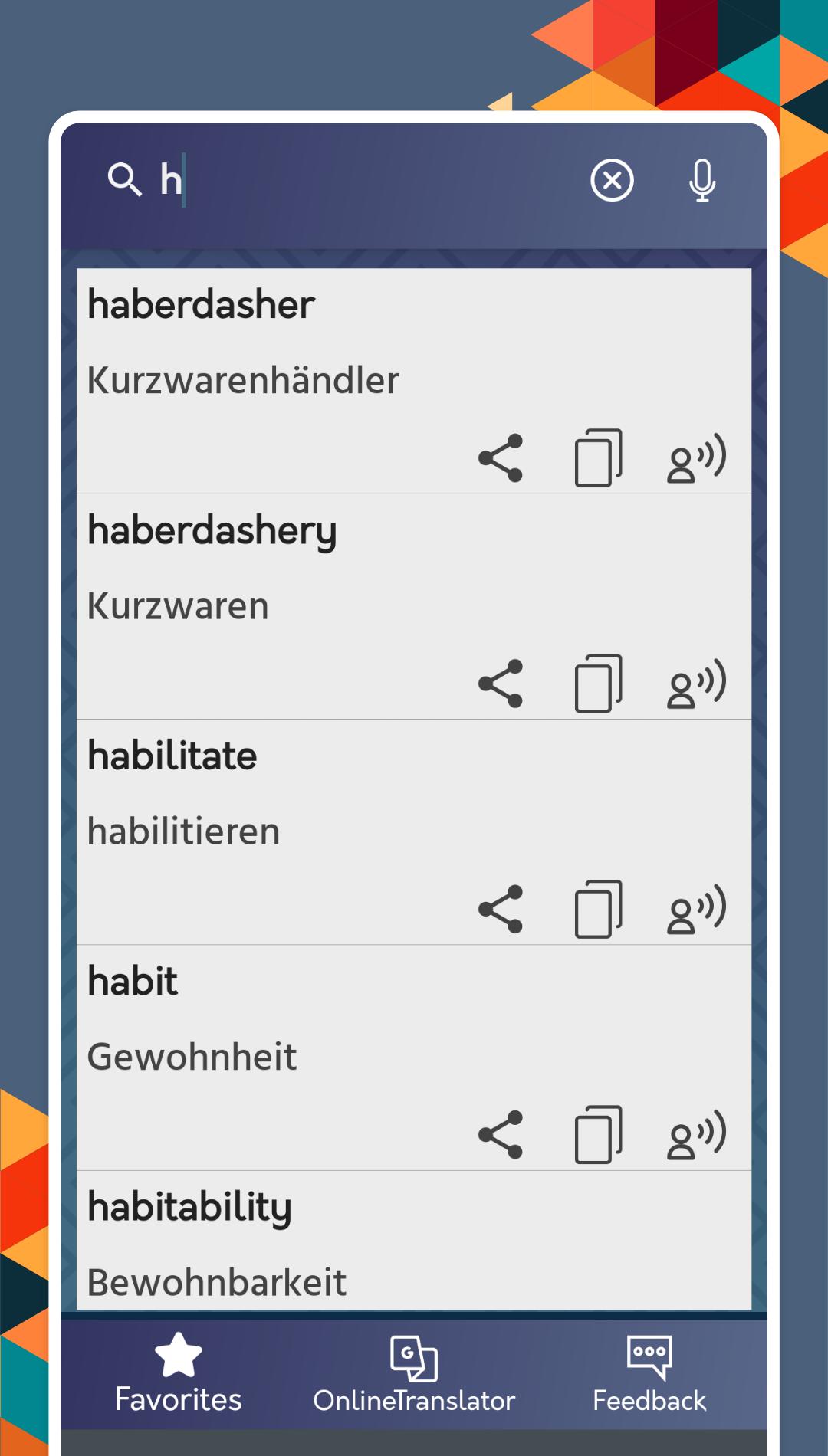Copy the Gewohnheit translation
828x1456 pixels.
tap(599, 1134)
